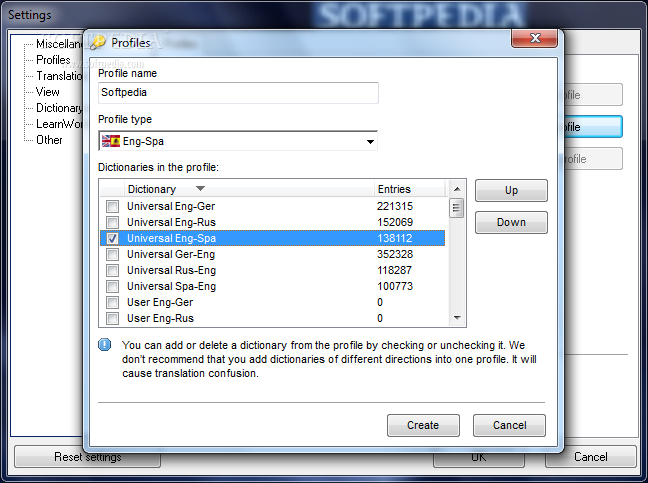This screenshot has width=648, height=483.
Task: Click the Eng-Spa flag icon in Profile type
Action: point(111,141)
